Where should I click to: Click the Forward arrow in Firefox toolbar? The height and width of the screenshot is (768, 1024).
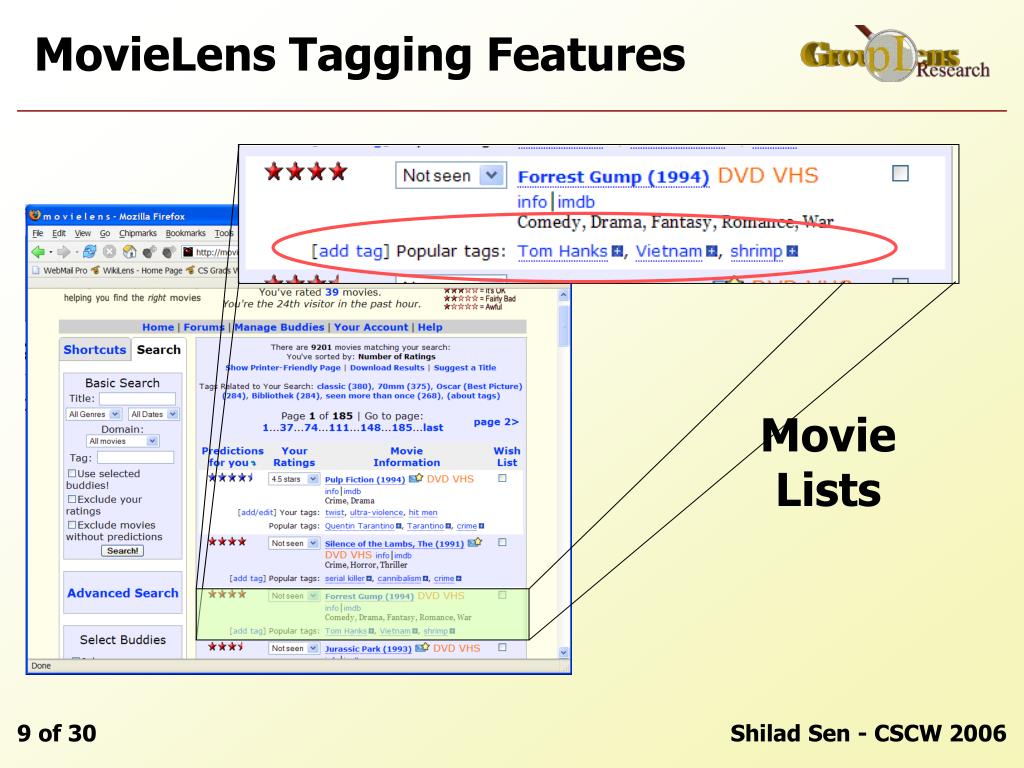63,252
